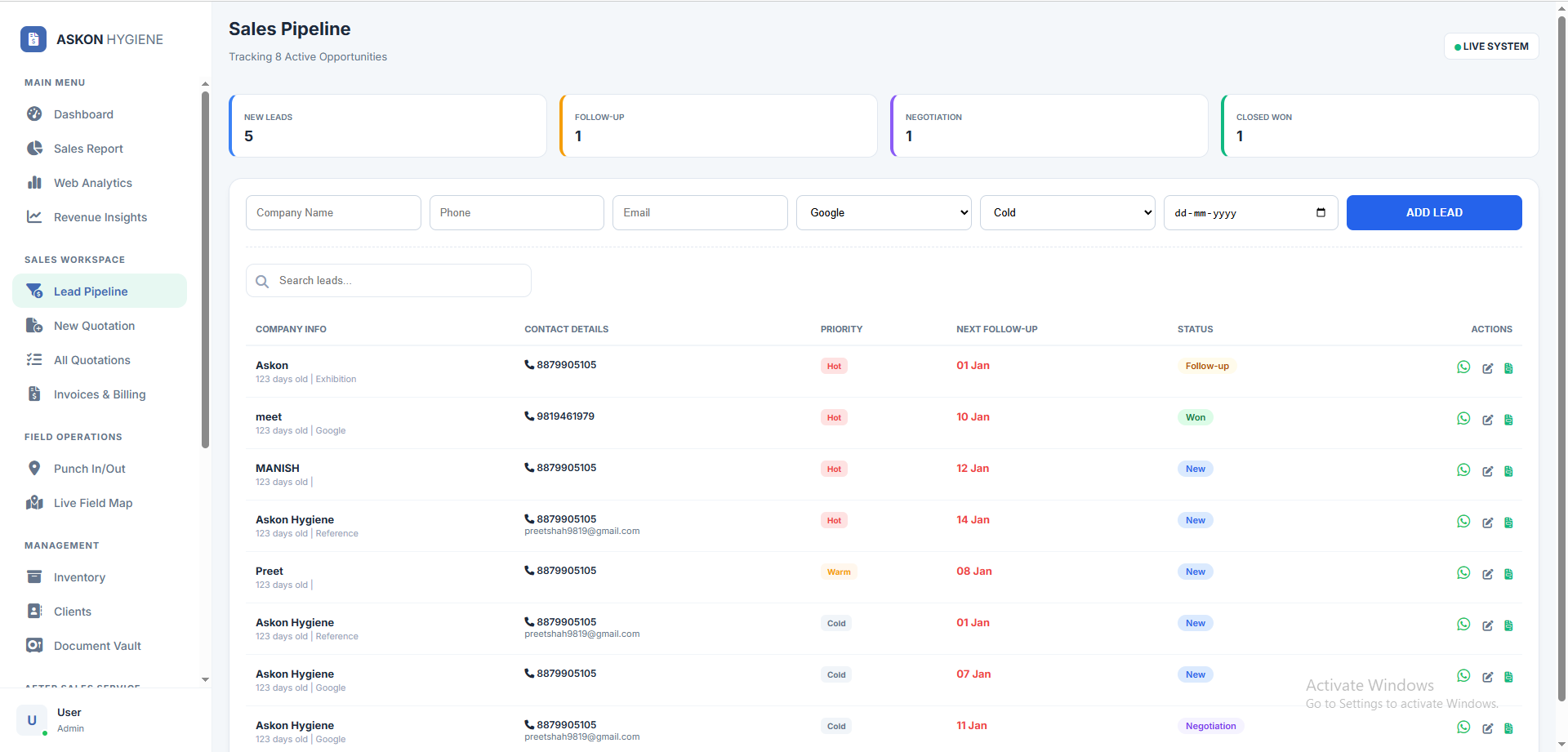This screenshot has width=1568, height=752.
Task: Click the Search leads box
Action: tap(389, 281)
